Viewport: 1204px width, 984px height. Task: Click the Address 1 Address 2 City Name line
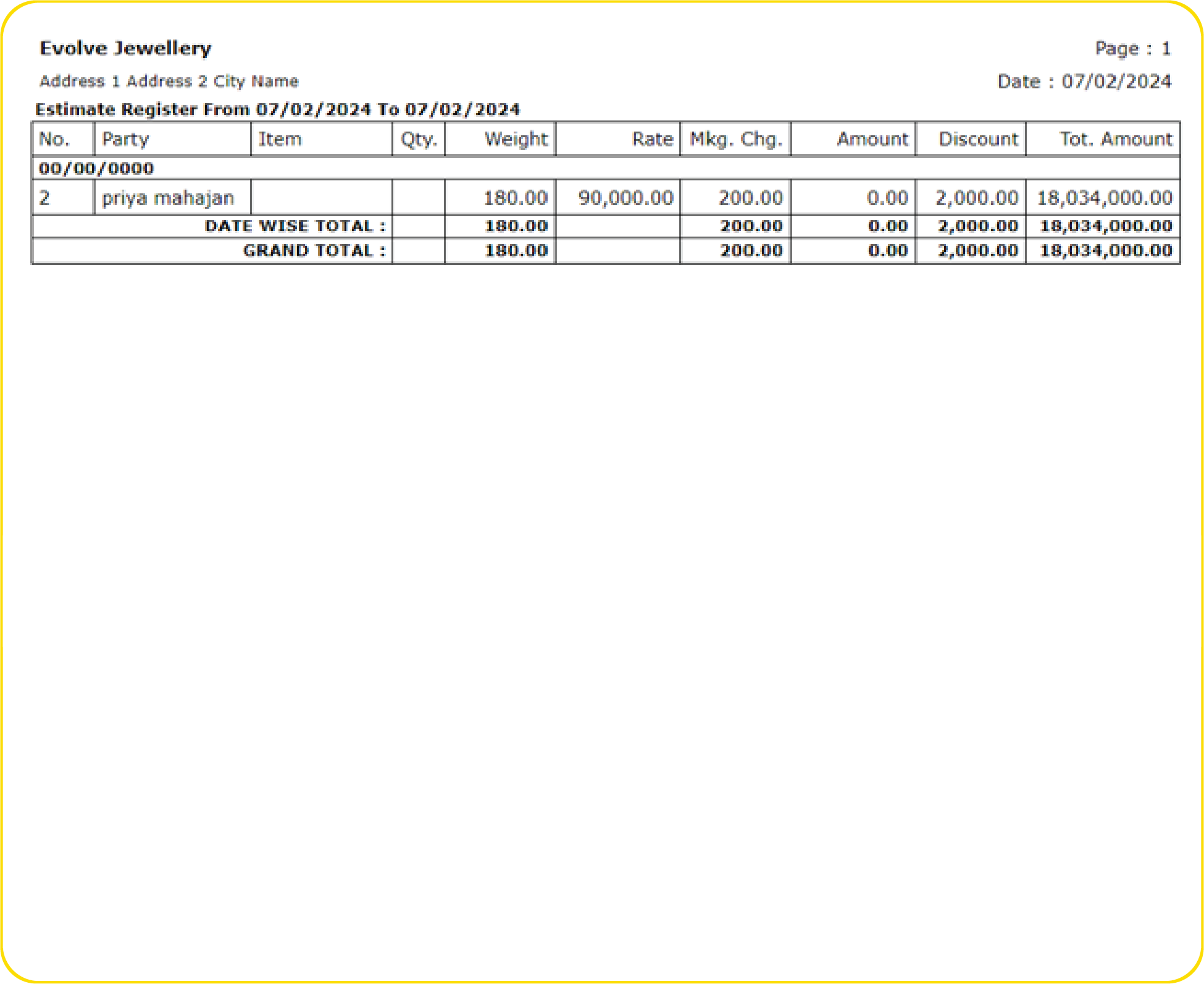pyautogui.click(x=169, y=81)
